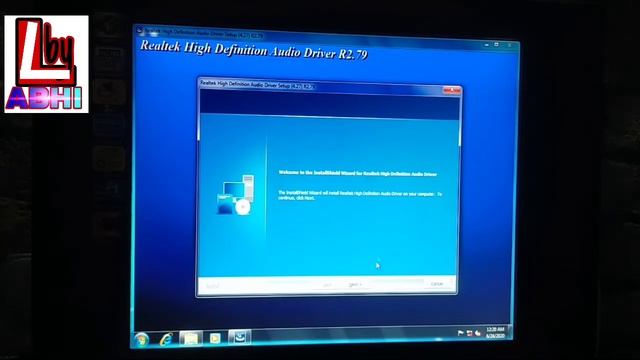The image size is (640, 360).
Task: Click Next in the InstallShield wizard
Action: [x=355, y=284]
